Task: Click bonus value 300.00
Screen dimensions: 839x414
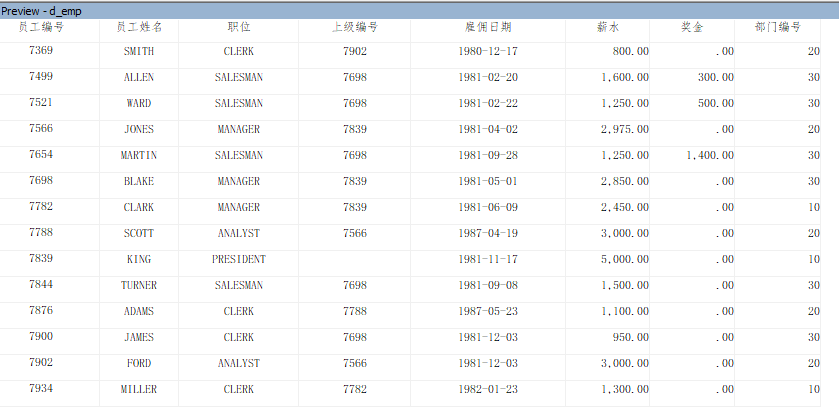Action: 716,78
